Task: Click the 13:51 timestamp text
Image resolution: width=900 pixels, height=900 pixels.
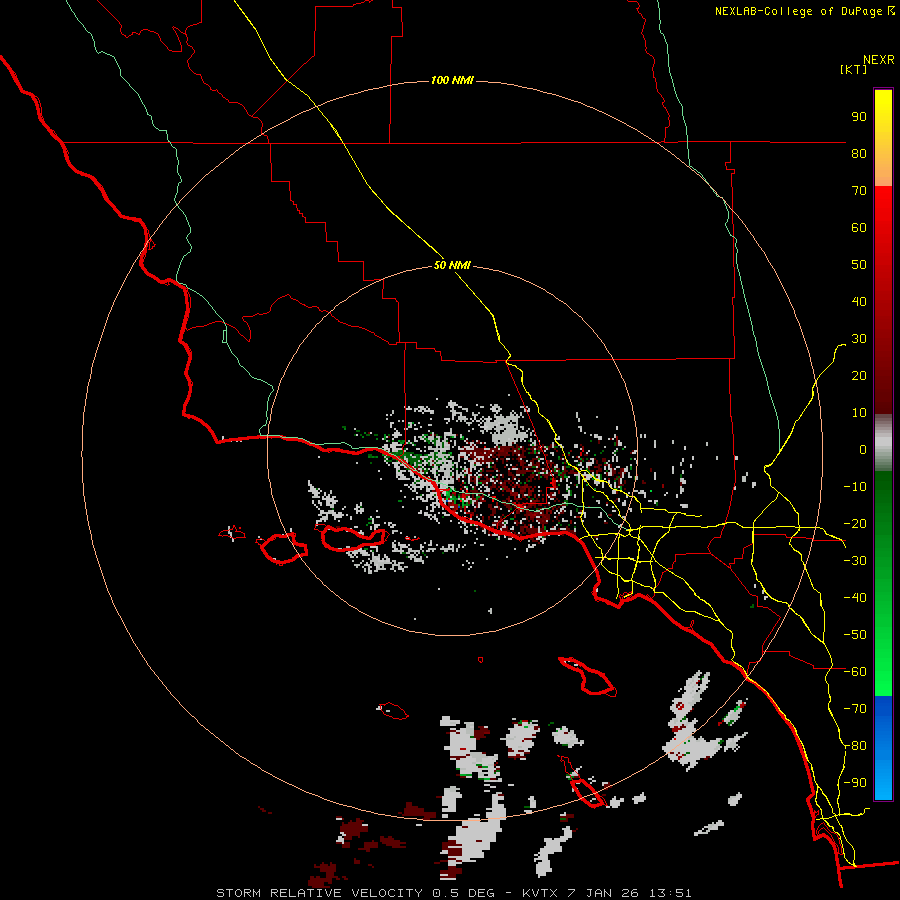Action: pos(670,893)
